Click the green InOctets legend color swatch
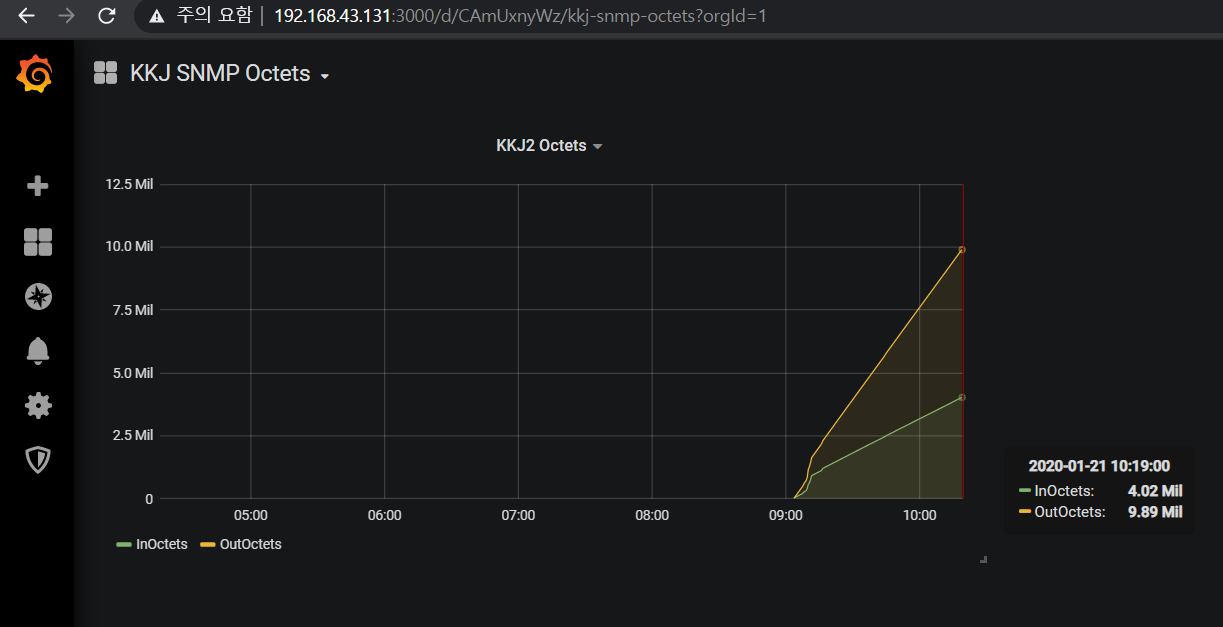This screenshot has width=1223, height=627. point(124,545)
